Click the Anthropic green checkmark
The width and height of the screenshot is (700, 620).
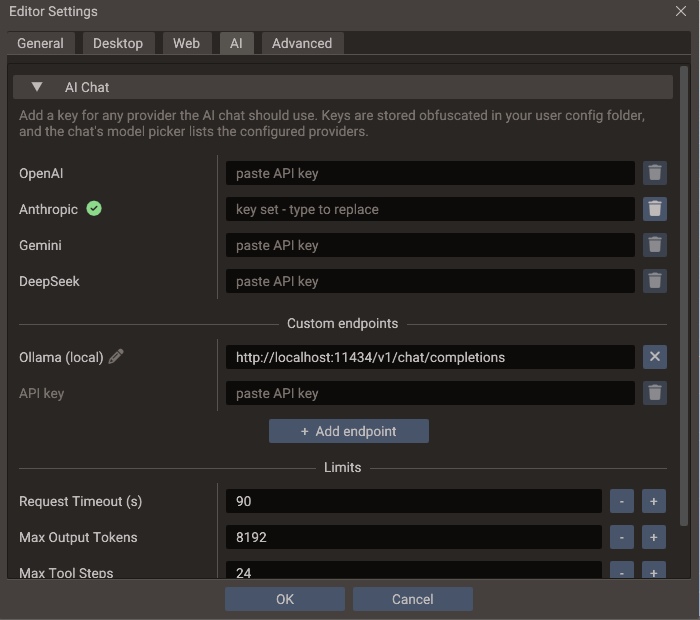(x=94, y=208)
